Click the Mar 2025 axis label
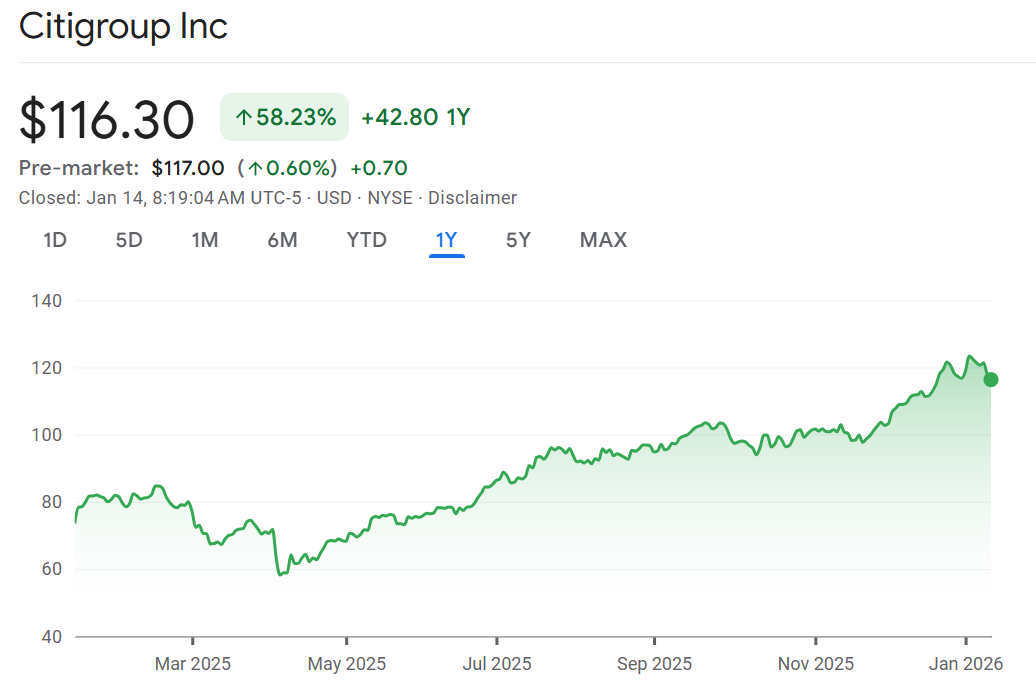 (193, 664)
